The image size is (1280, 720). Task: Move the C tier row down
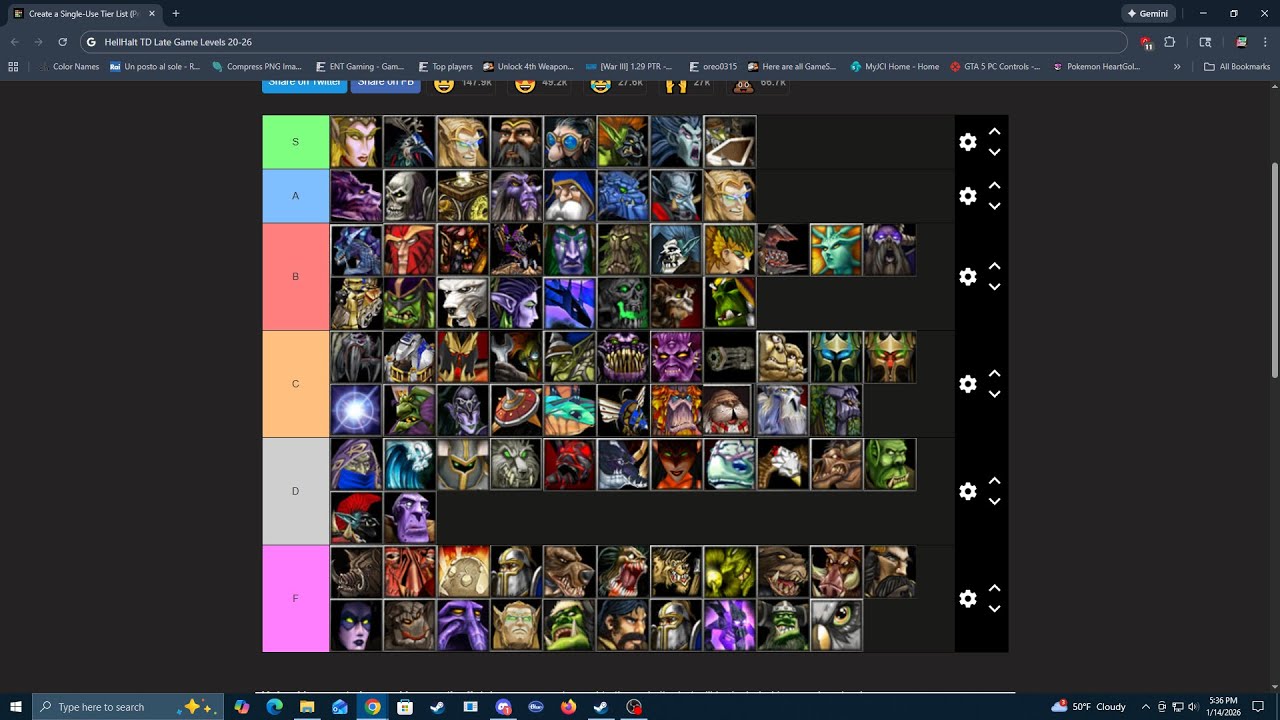coord(994,394)
